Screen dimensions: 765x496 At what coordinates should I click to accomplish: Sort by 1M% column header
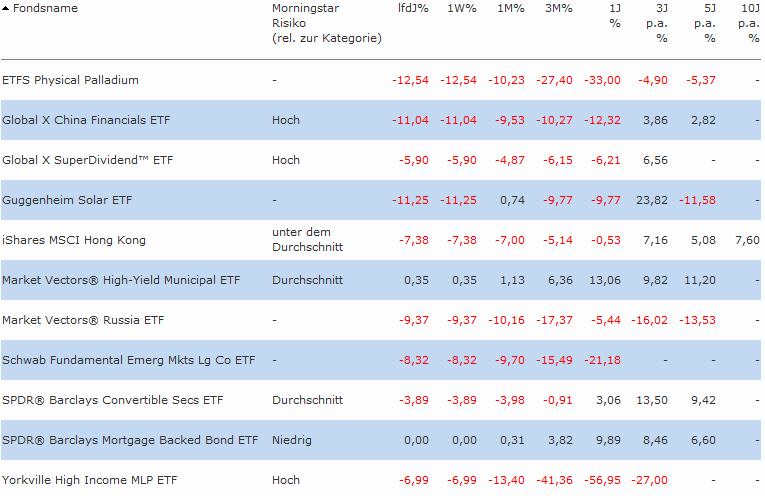point(511,8)
